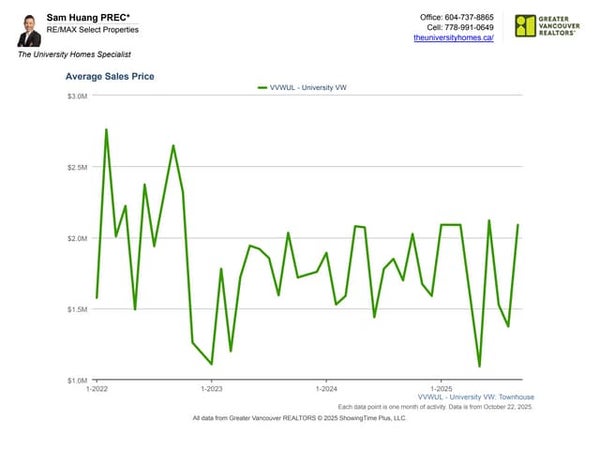Click the 1-2025 x-axis label

click(440, 388)
